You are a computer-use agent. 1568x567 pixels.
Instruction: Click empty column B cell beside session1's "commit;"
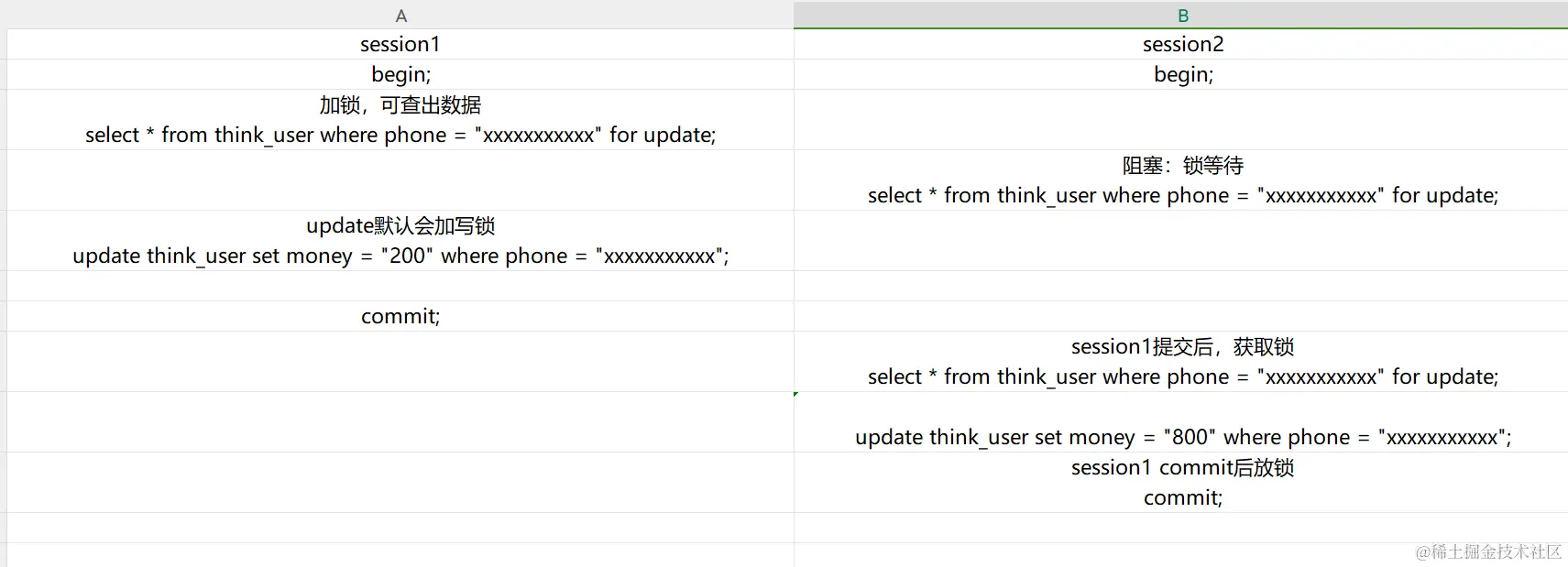click(1182, 316)
